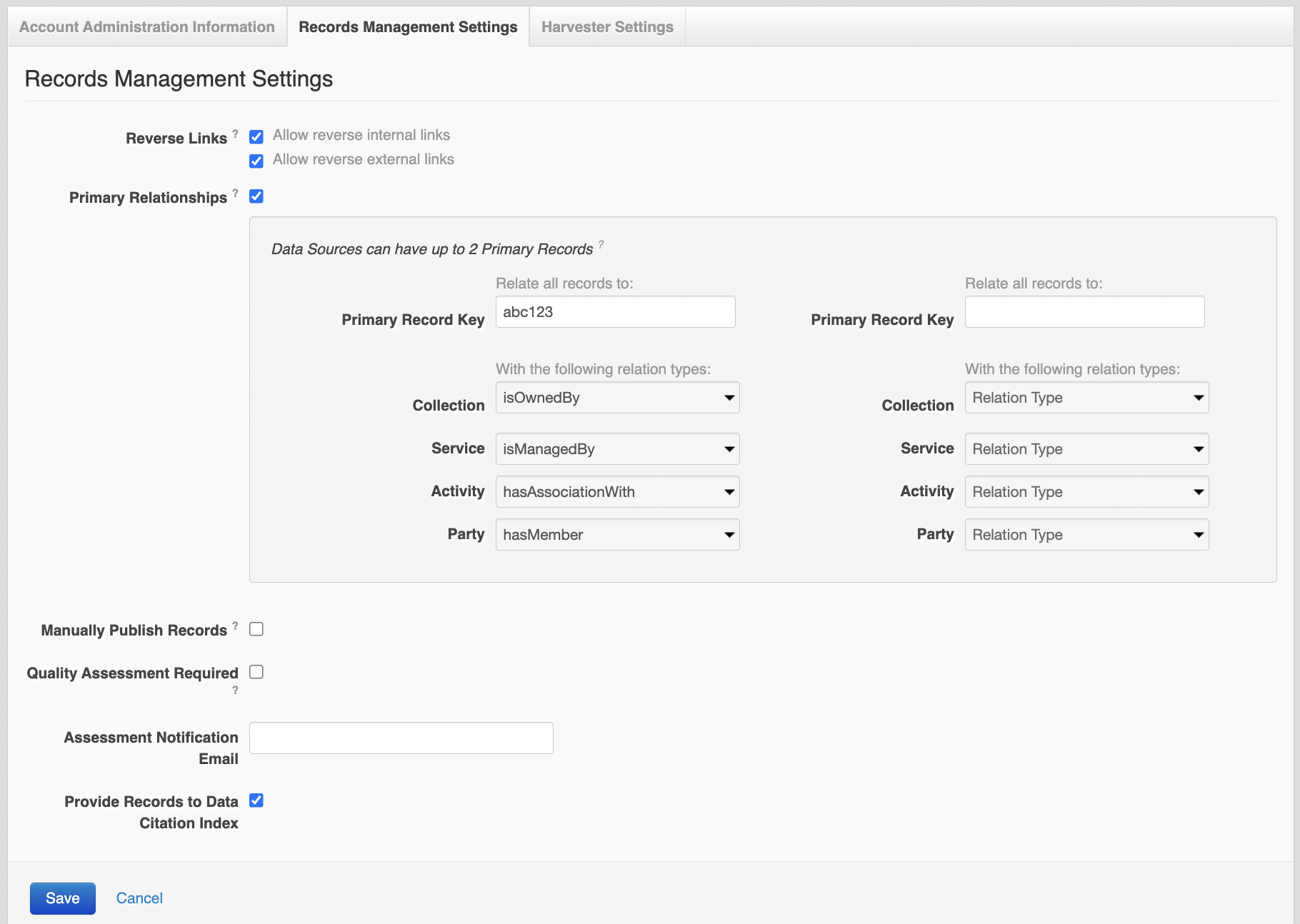Click the Assessment Notification Email field
Viewport: 1300px width, 924px height.
point(401,738)
